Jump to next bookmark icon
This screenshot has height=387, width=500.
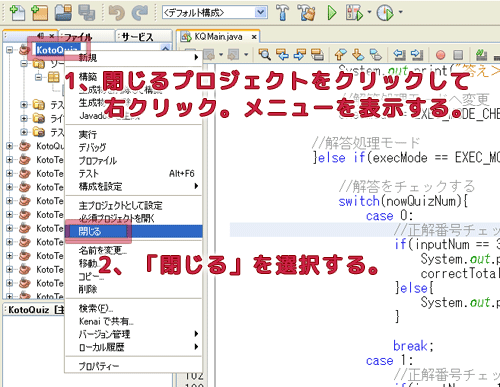pos(358,54)
